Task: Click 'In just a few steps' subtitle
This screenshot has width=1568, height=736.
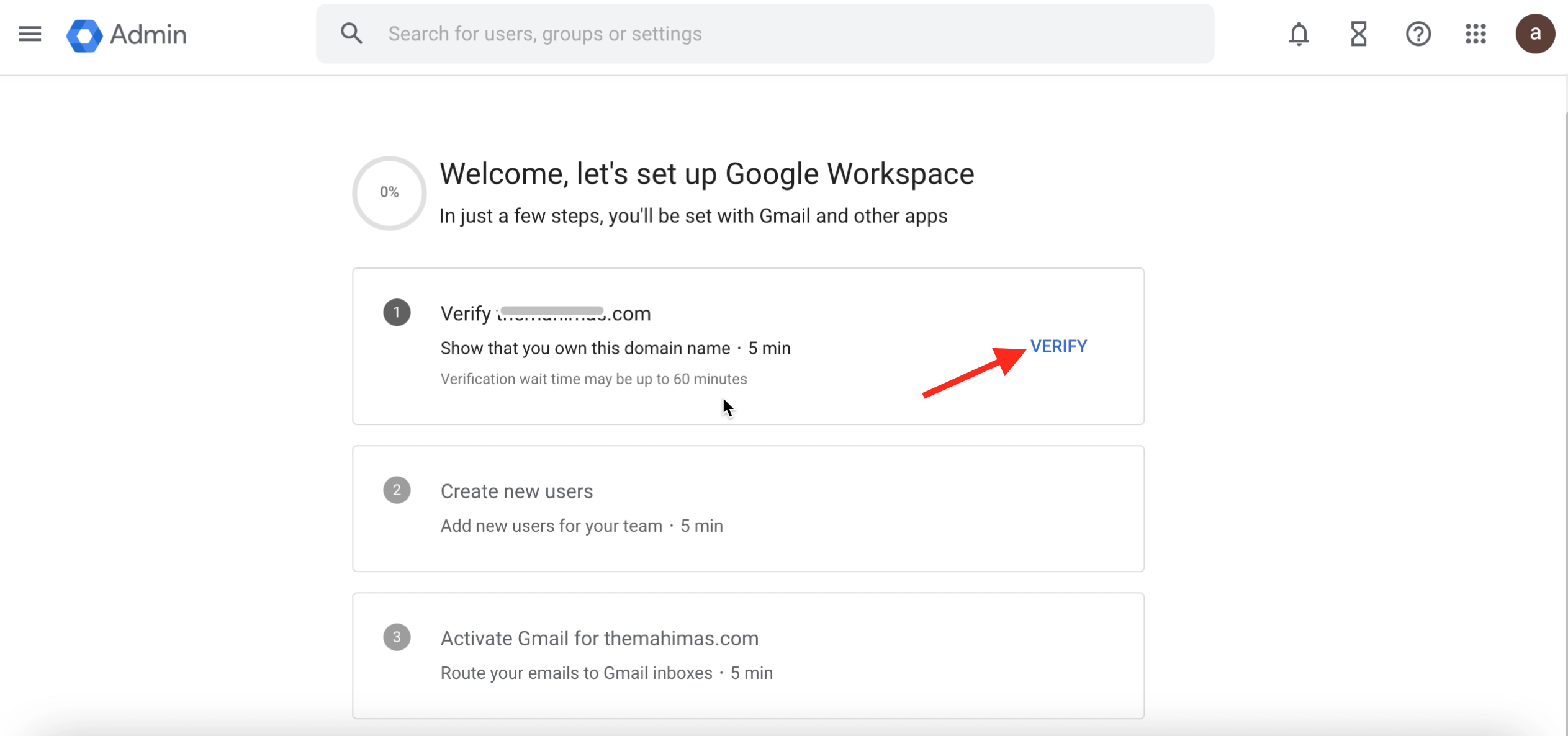Action: click(x=693, y=216)
